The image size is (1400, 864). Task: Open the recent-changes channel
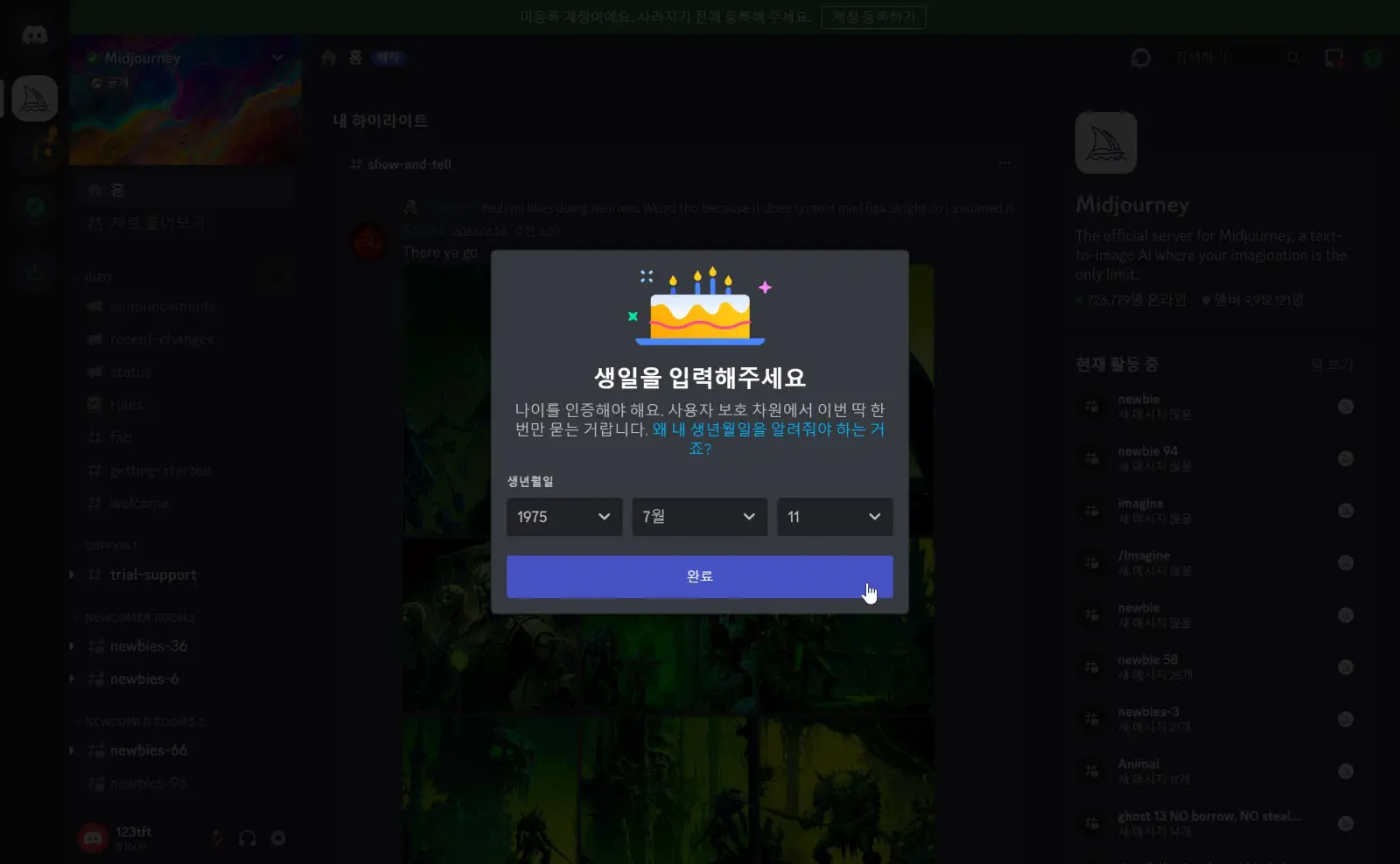(185, 339)
